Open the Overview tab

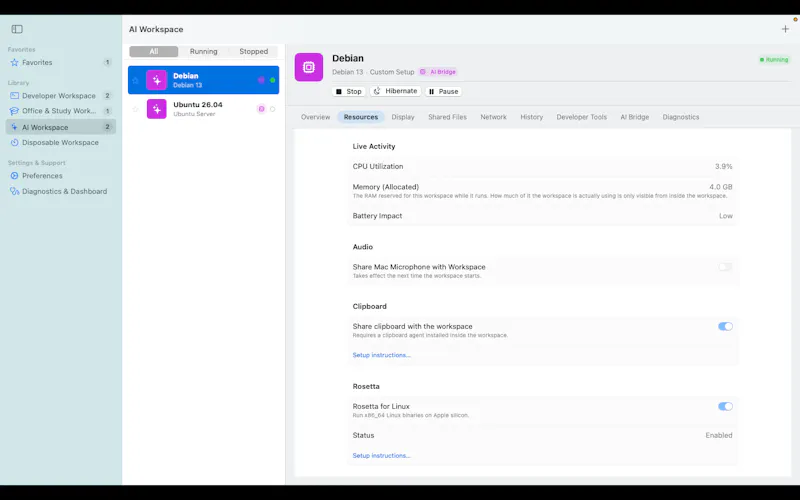pyautogui.click(x=315, y=117)
